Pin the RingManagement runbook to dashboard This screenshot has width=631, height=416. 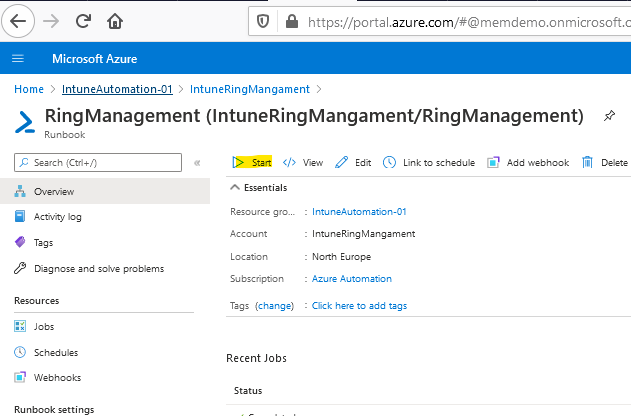609,116
